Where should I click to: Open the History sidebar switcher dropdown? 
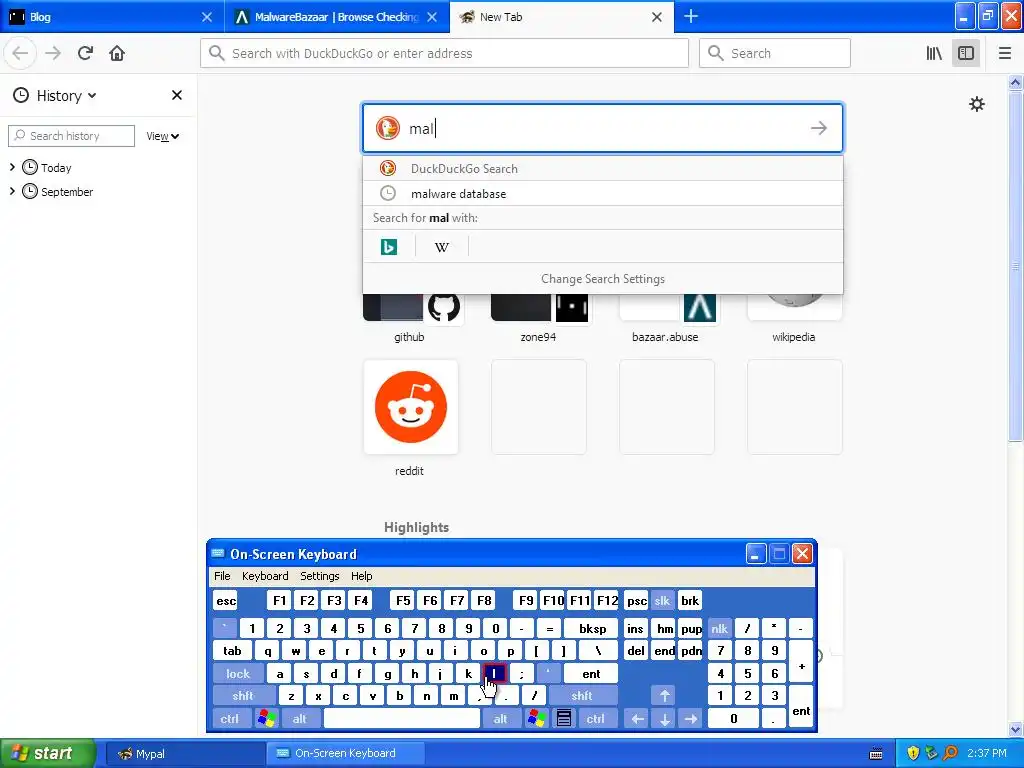pos(56,95)
